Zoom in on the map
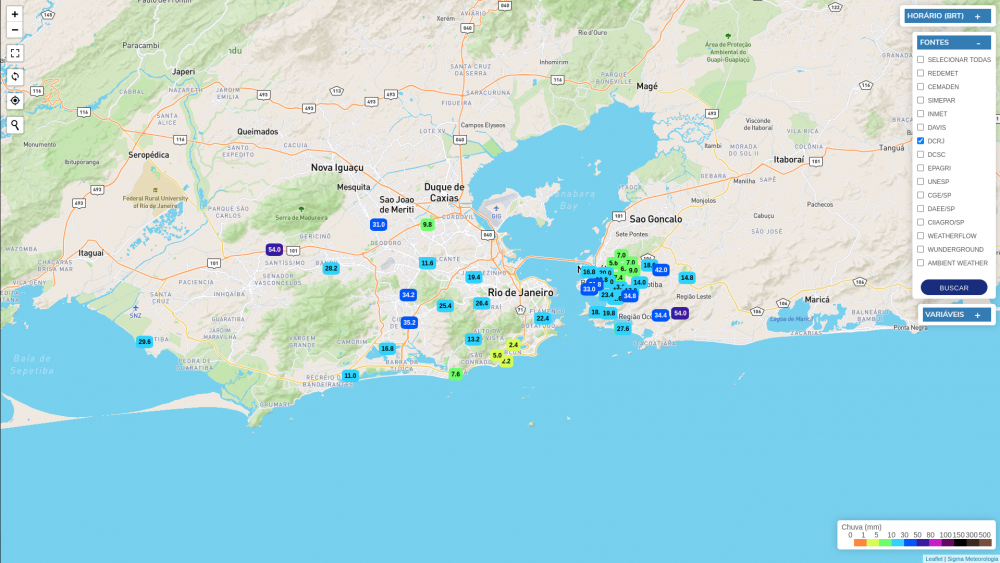Screen dimensions: 1000x563 pos(15,14)
